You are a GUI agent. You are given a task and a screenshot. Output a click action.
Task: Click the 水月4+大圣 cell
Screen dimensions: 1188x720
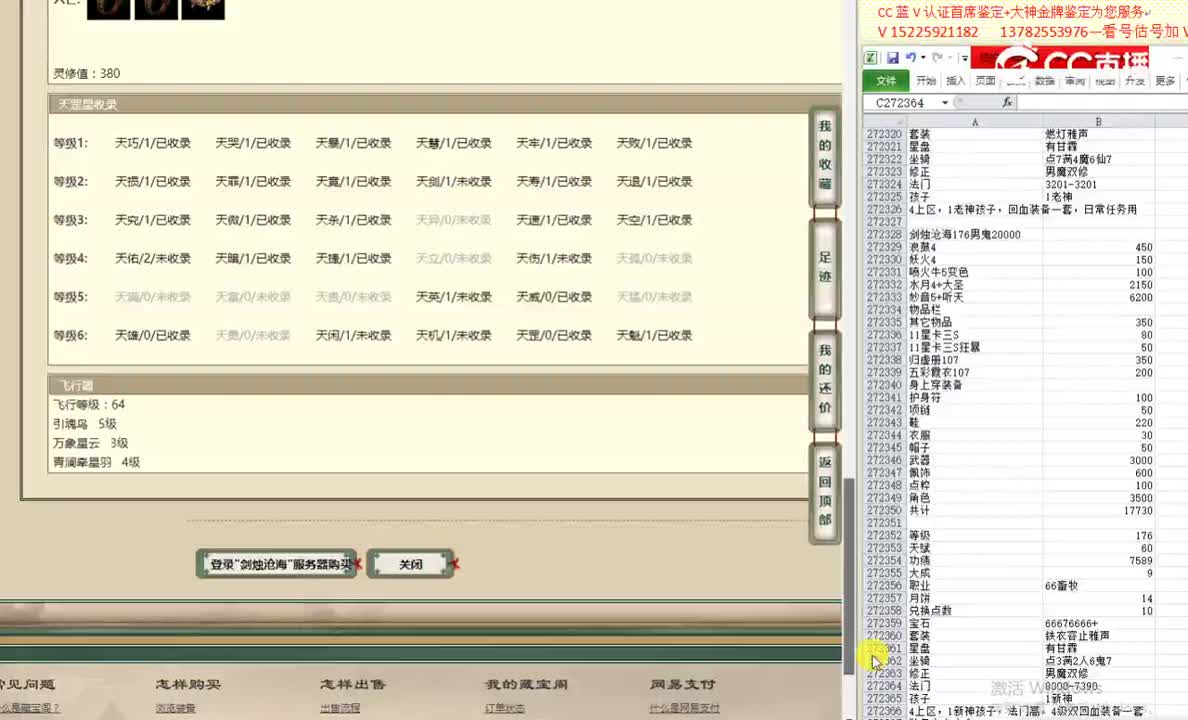point(974,284)
